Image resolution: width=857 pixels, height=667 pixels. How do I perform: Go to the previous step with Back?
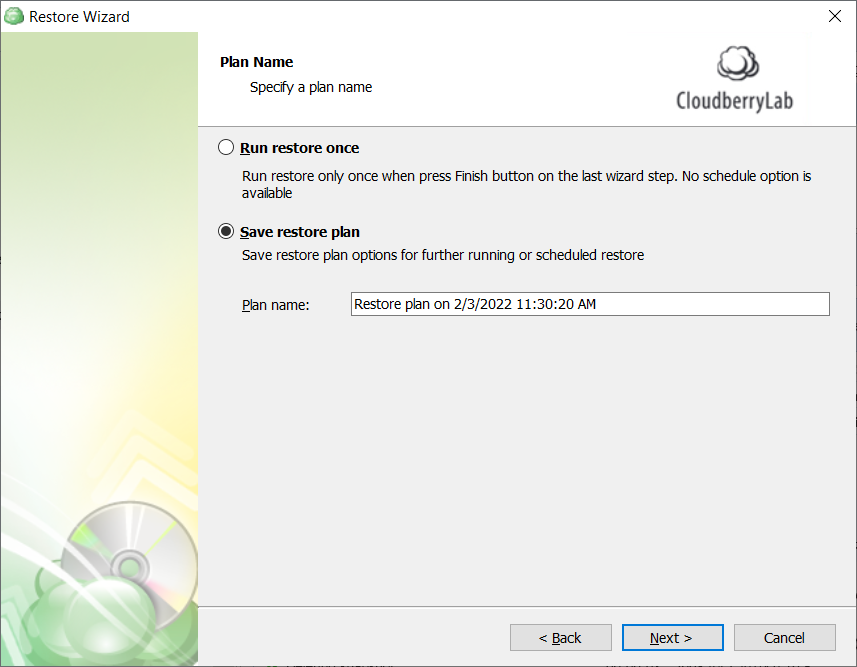(x=560, y=637)
